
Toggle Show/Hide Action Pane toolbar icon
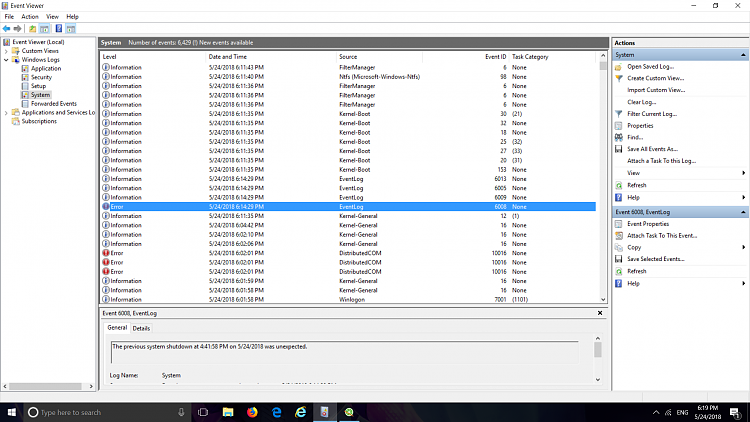tap(71, 29)
